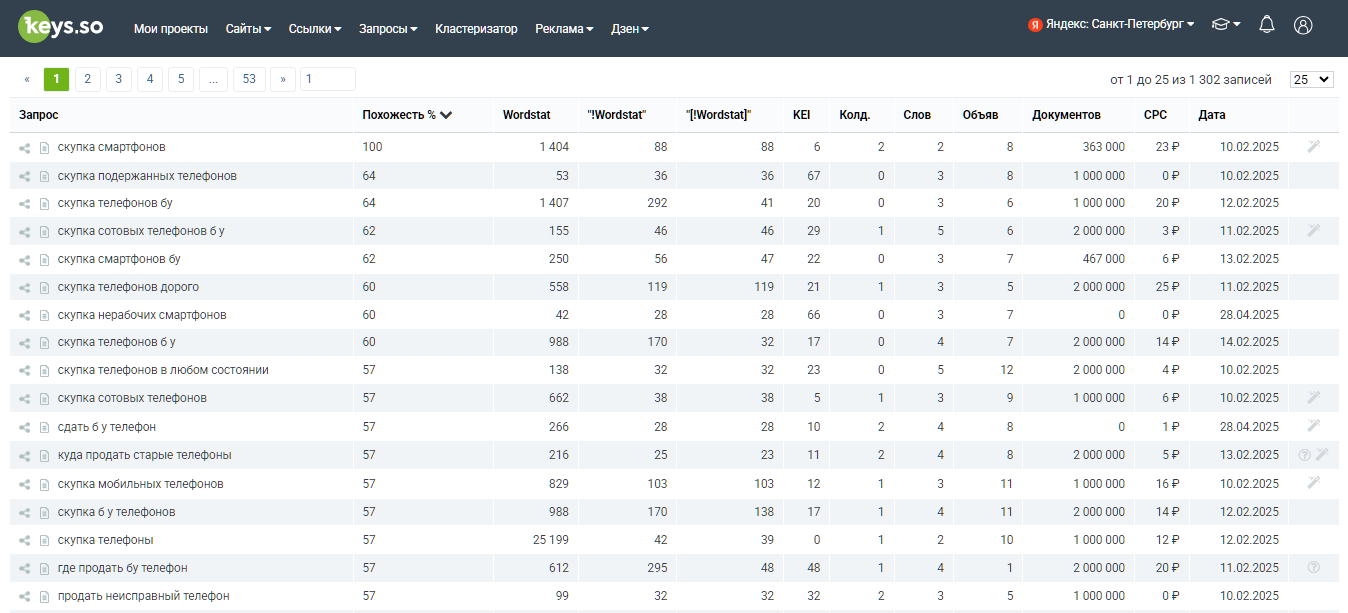This screenshot has width=1348, height=613.
Task: Open the records-per-page dropdown showing 25
Action: tap(1311, 80)
